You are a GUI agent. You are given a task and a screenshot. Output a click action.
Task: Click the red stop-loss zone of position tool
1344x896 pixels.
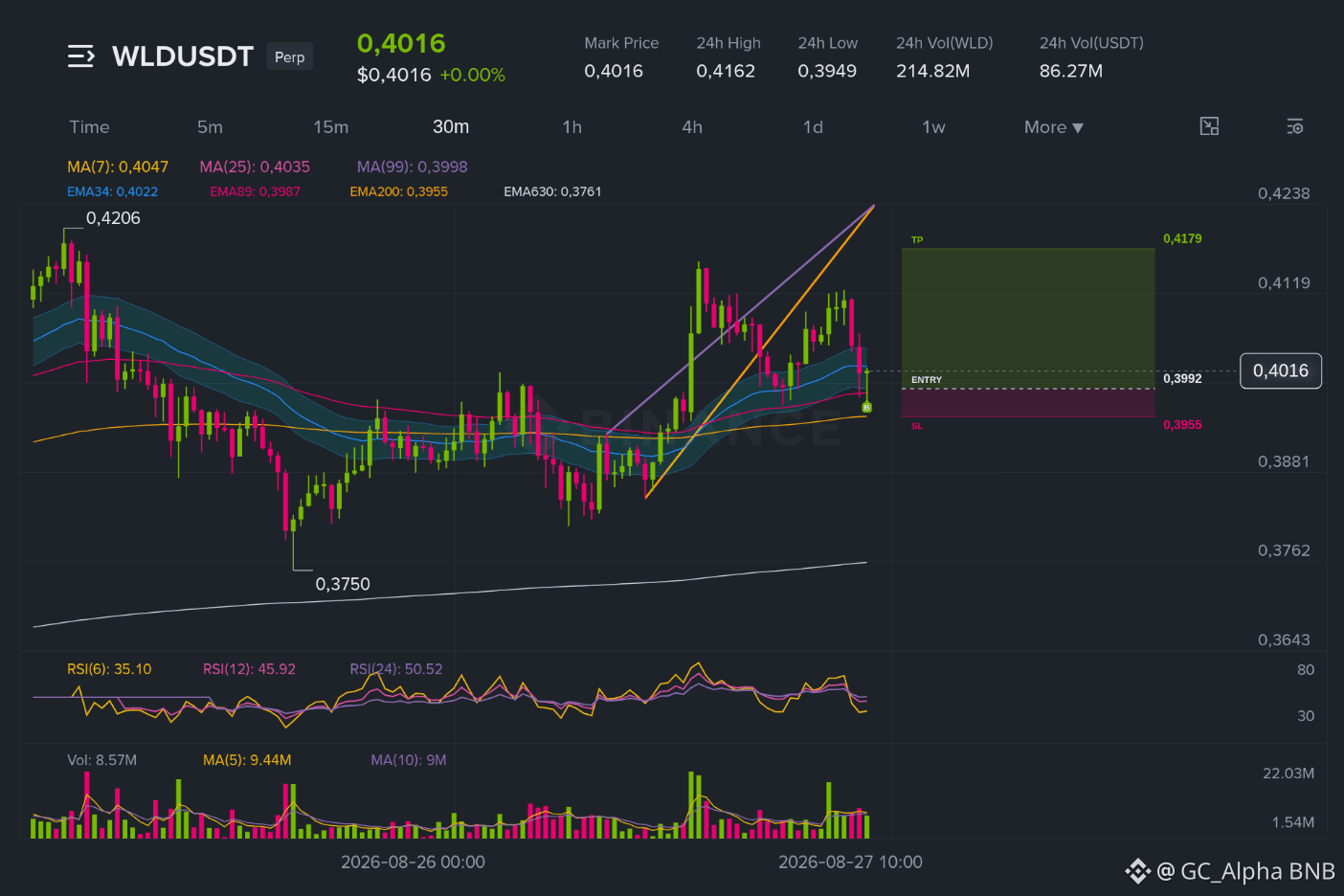click(1028, 403)
